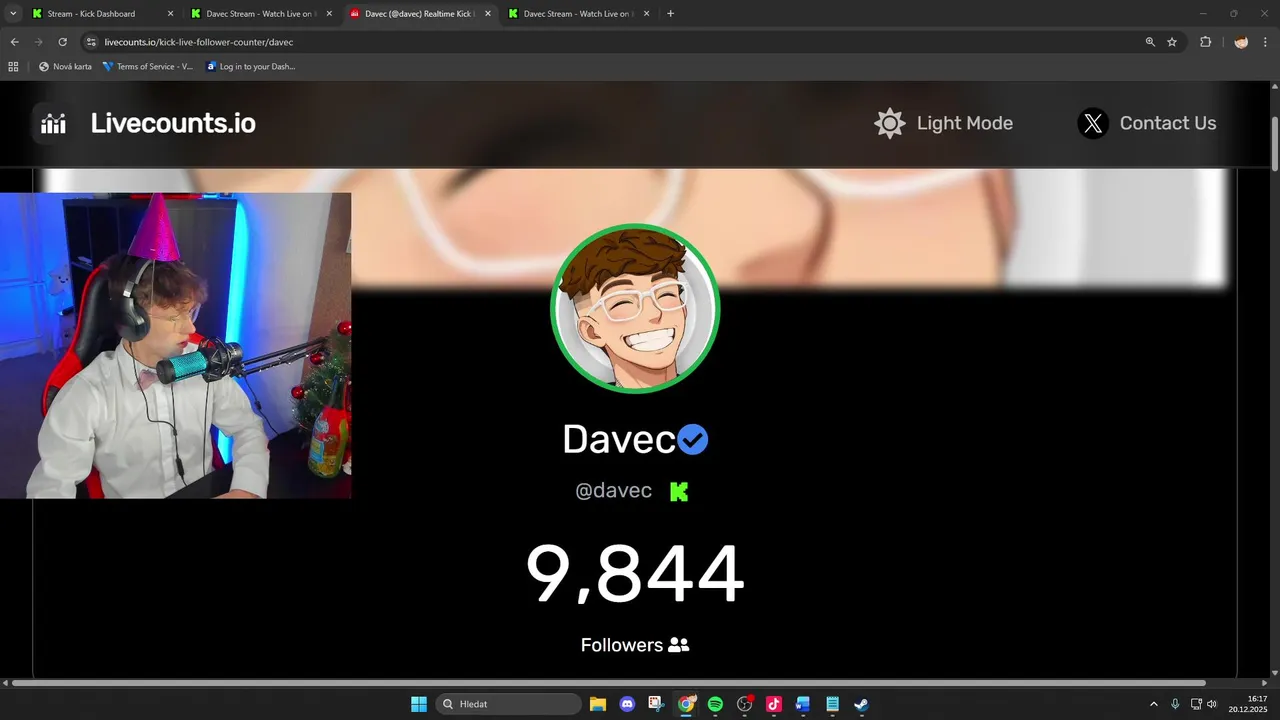Open the apps grid in bookmarks bar
Screen dimensions: 1280x720
13,67
